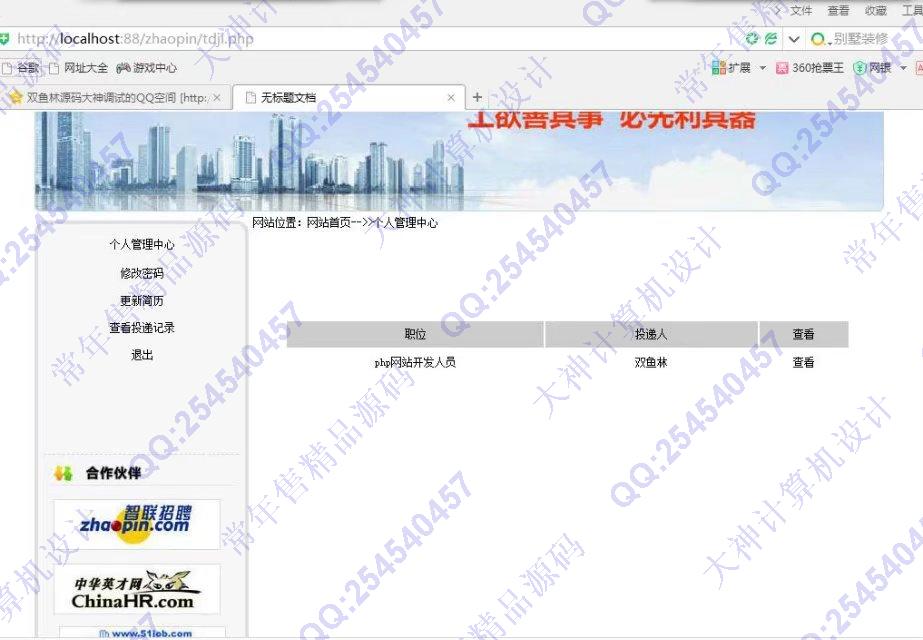Open the 游戏中心 bookmark
Viewport: 923px width, 640px height.
147,68
